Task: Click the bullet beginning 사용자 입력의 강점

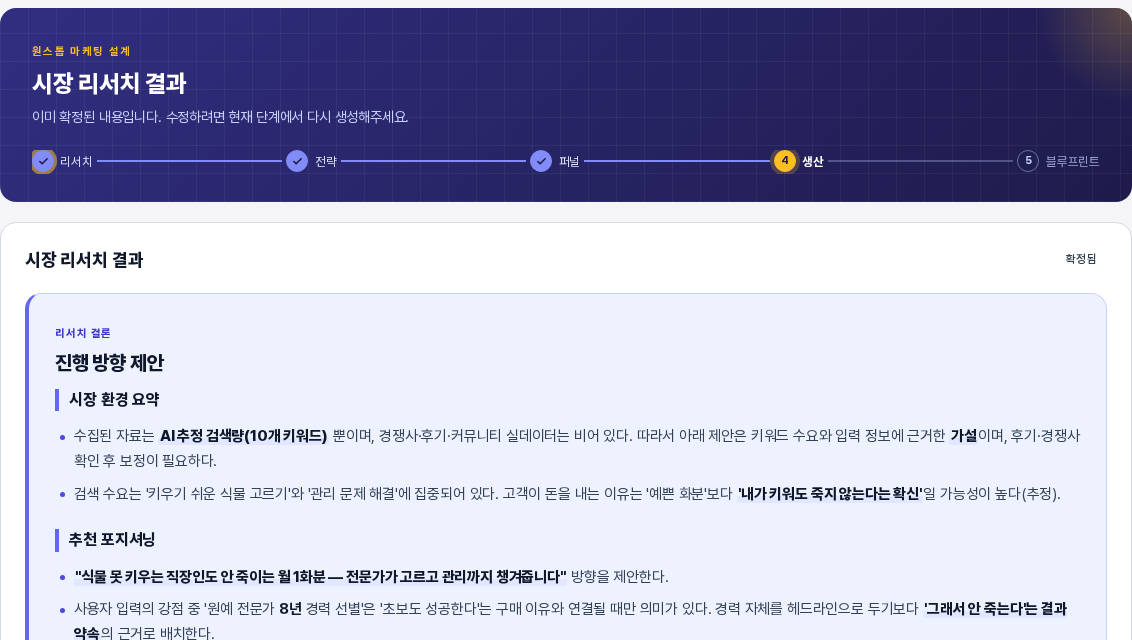Action: pyautogui.click(x=570, y=621)
